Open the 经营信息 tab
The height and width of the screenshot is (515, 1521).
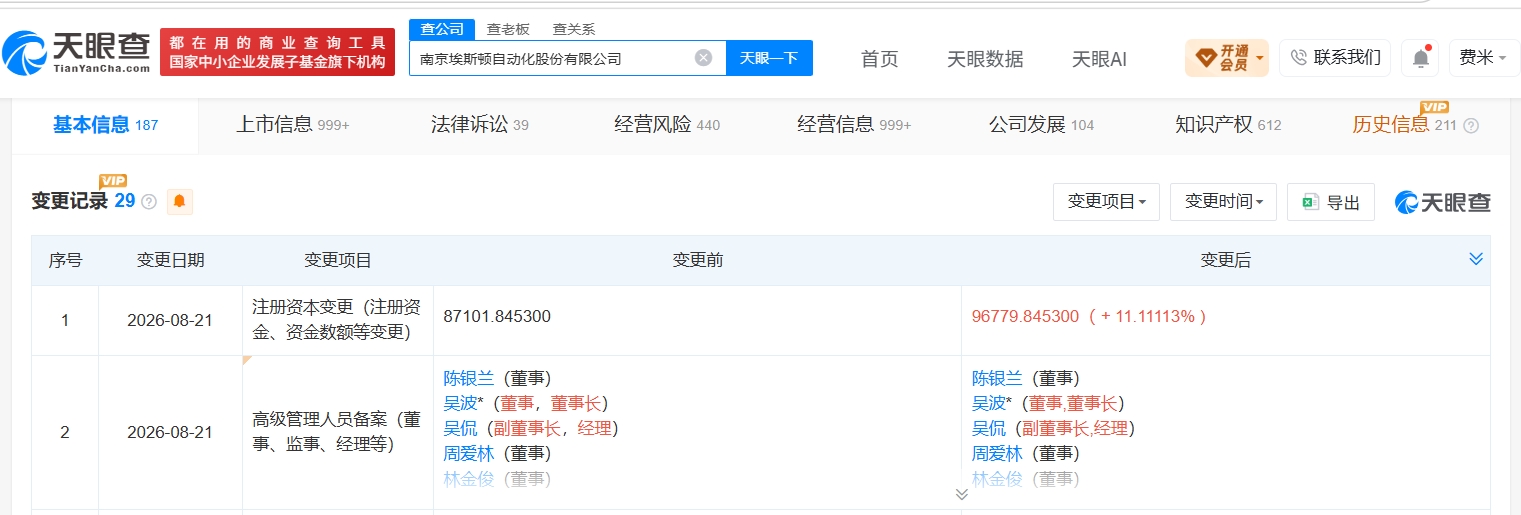[854, 125]
